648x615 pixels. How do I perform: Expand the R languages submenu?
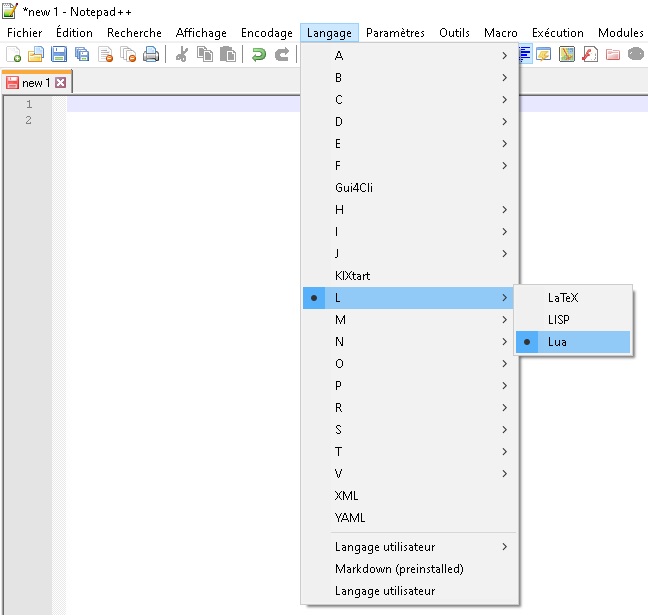tap(410, 408)
